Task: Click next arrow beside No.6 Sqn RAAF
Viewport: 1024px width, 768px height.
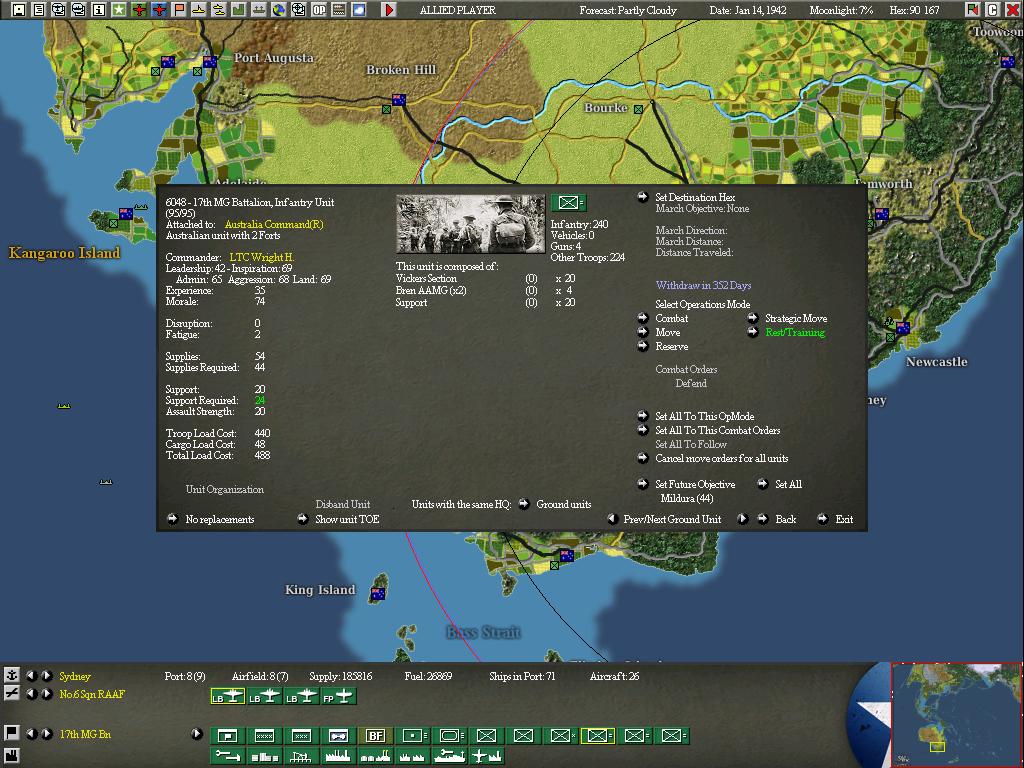Action: point(46,694)
